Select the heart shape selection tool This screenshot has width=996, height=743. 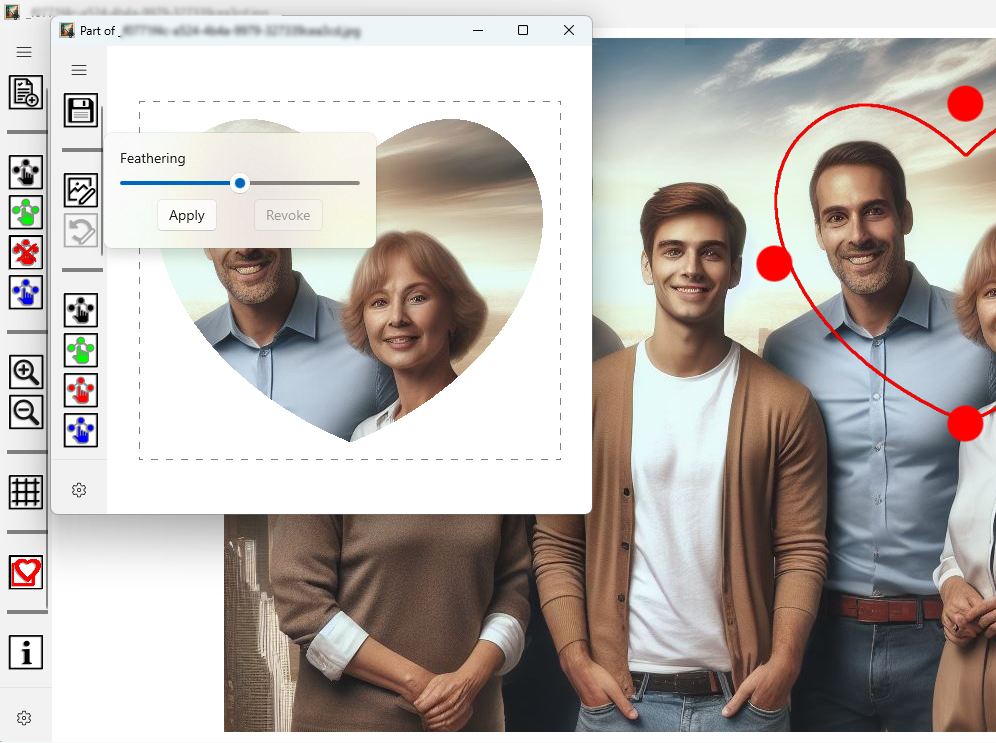click(26, 572)
